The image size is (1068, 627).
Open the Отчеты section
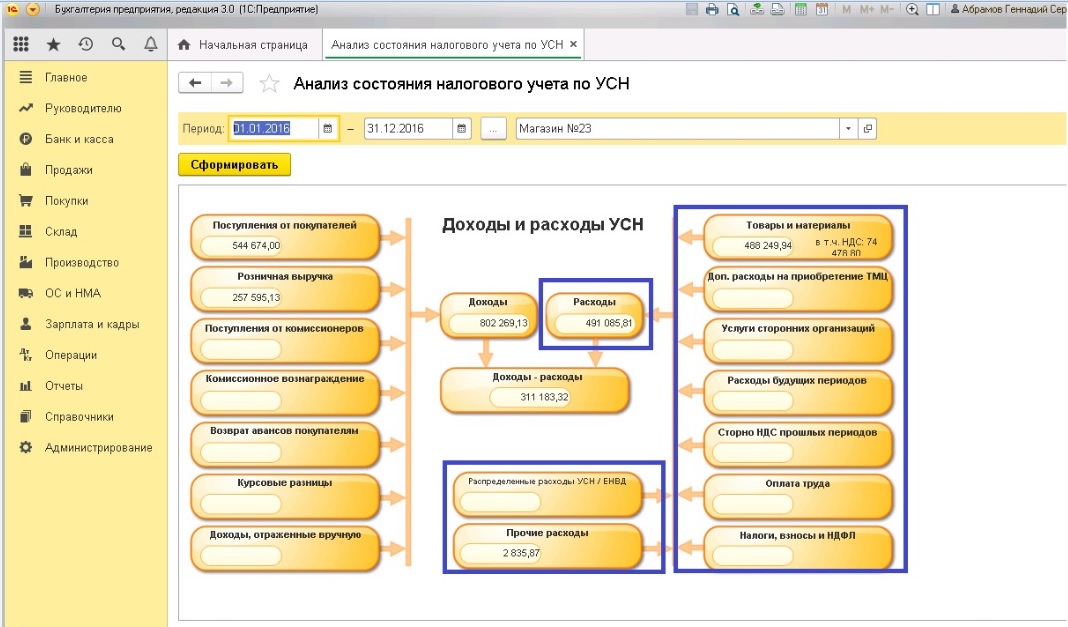(64, 386)
